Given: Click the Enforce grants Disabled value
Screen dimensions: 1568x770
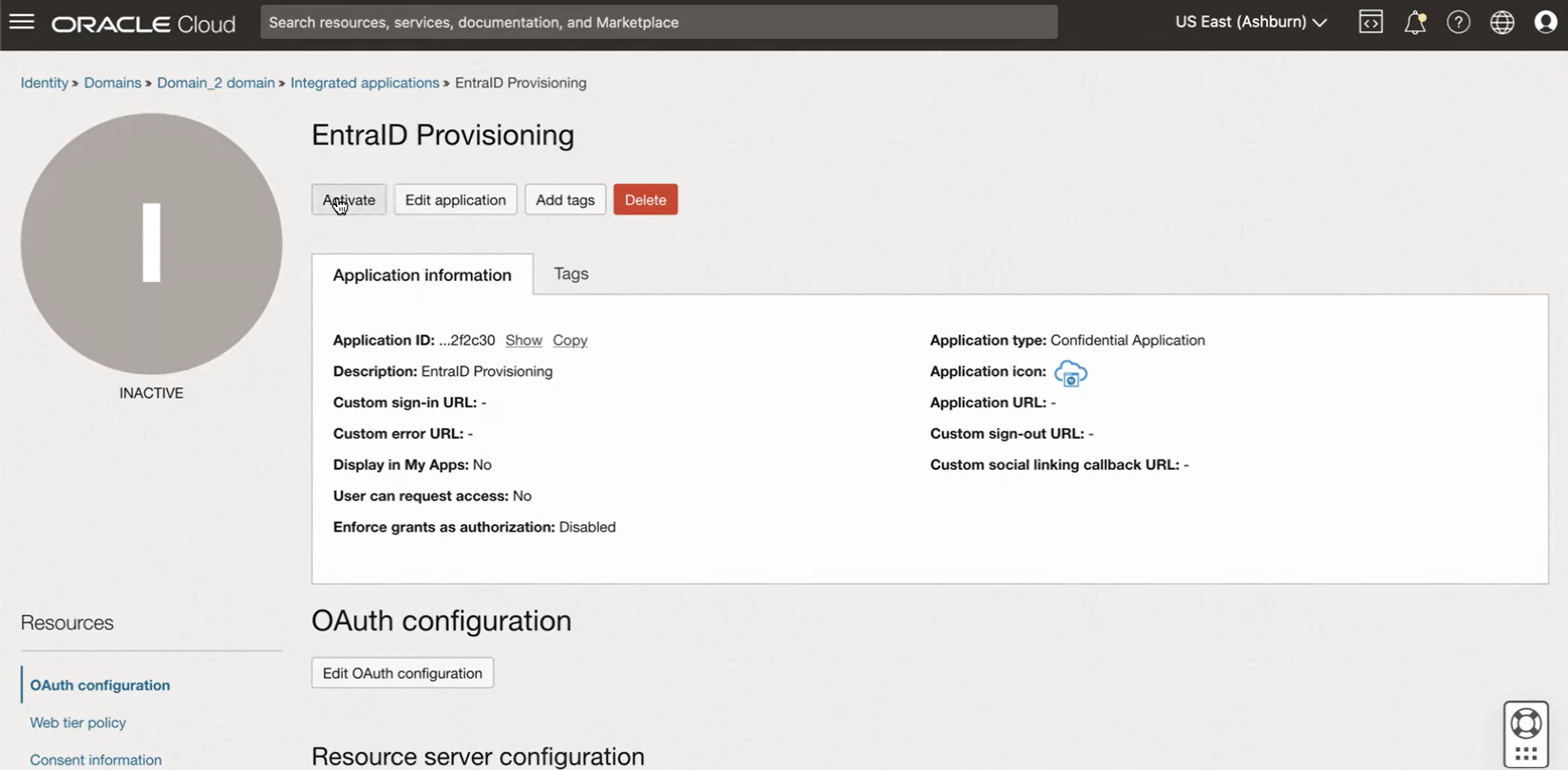Looking at the screenshot, I should (x=587, y=527).
